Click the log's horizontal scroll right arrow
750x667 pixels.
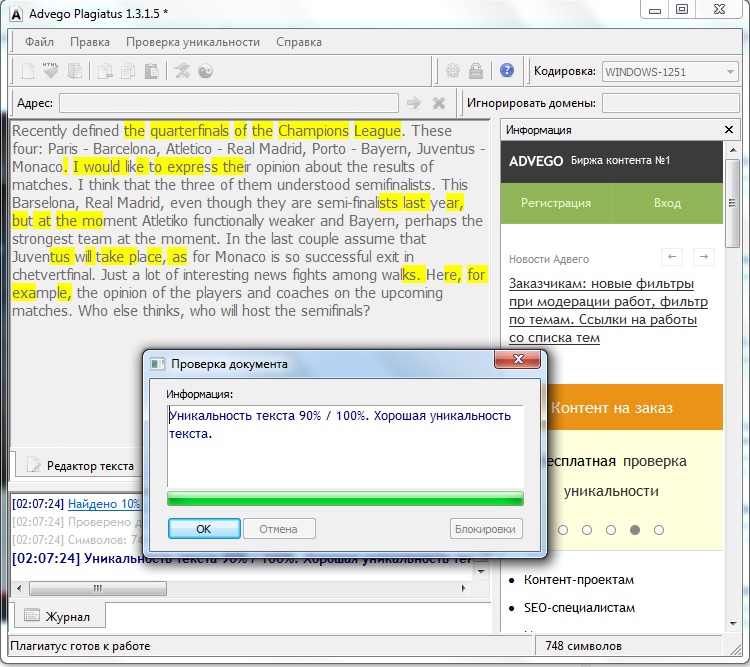[463, 588]
